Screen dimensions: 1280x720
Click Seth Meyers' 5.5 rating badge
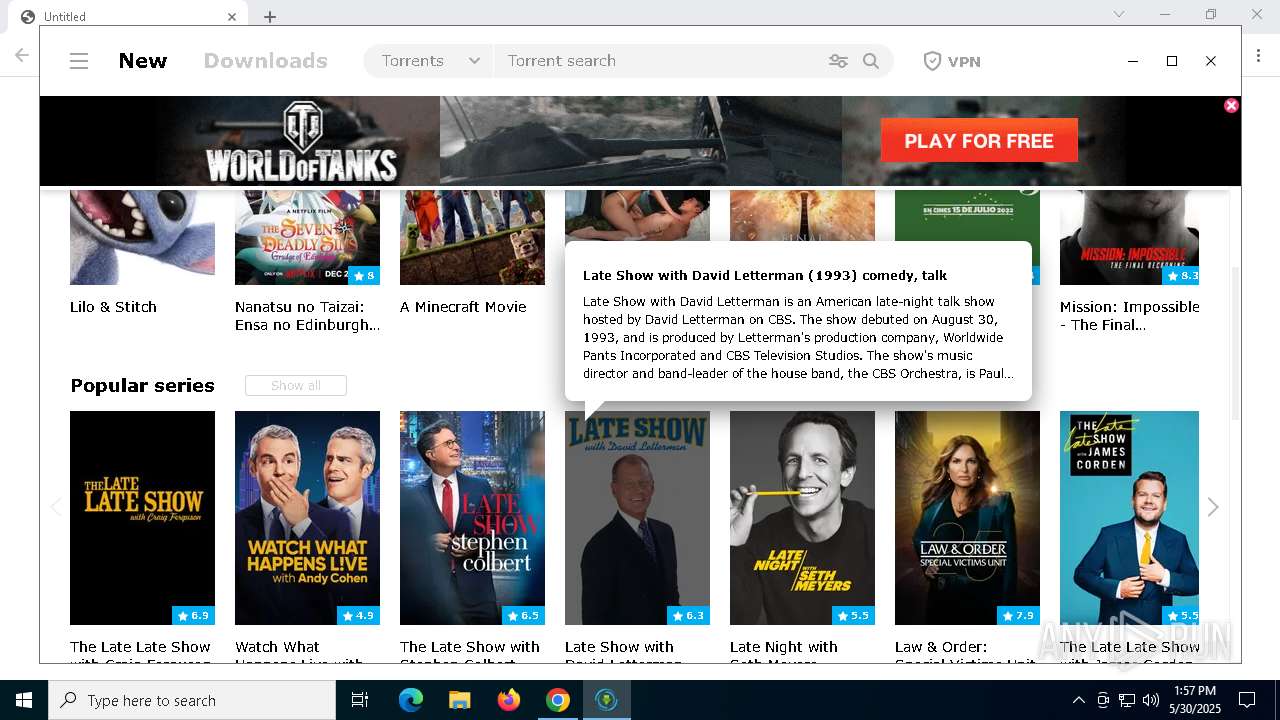point(853,616)
